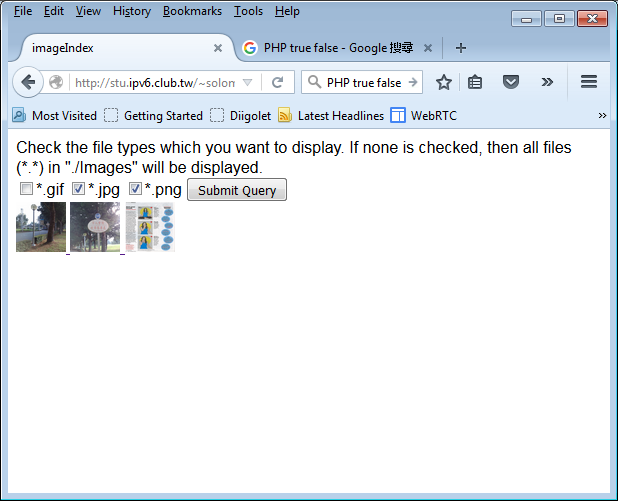The width and height of the screenshot is (618, 501).
Task: Open the hamburger menu icon
Action: 589,83
